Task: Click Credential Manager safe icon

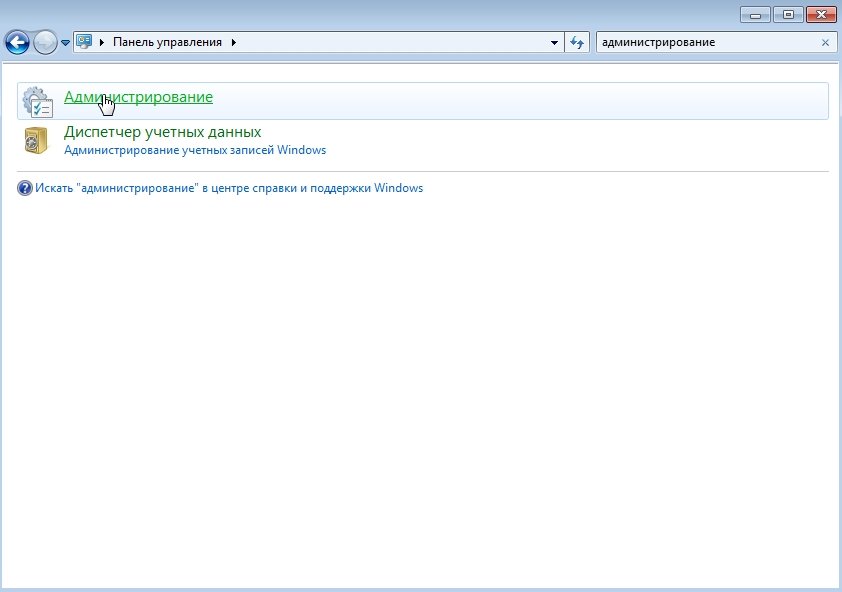Action: [x=36, y=140]
